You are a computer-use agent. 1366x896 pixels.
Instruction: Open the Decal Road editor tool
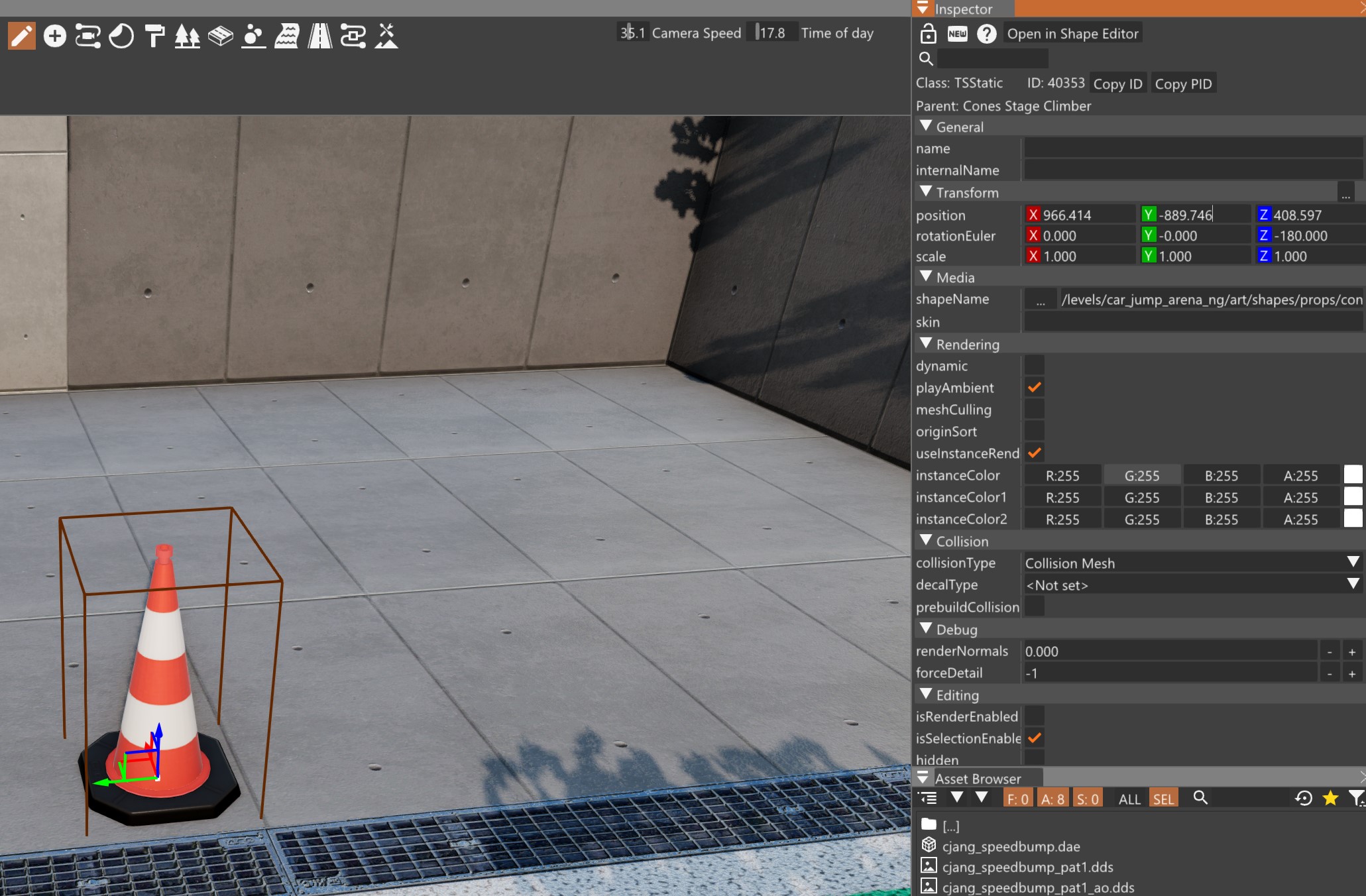(319, 36)
